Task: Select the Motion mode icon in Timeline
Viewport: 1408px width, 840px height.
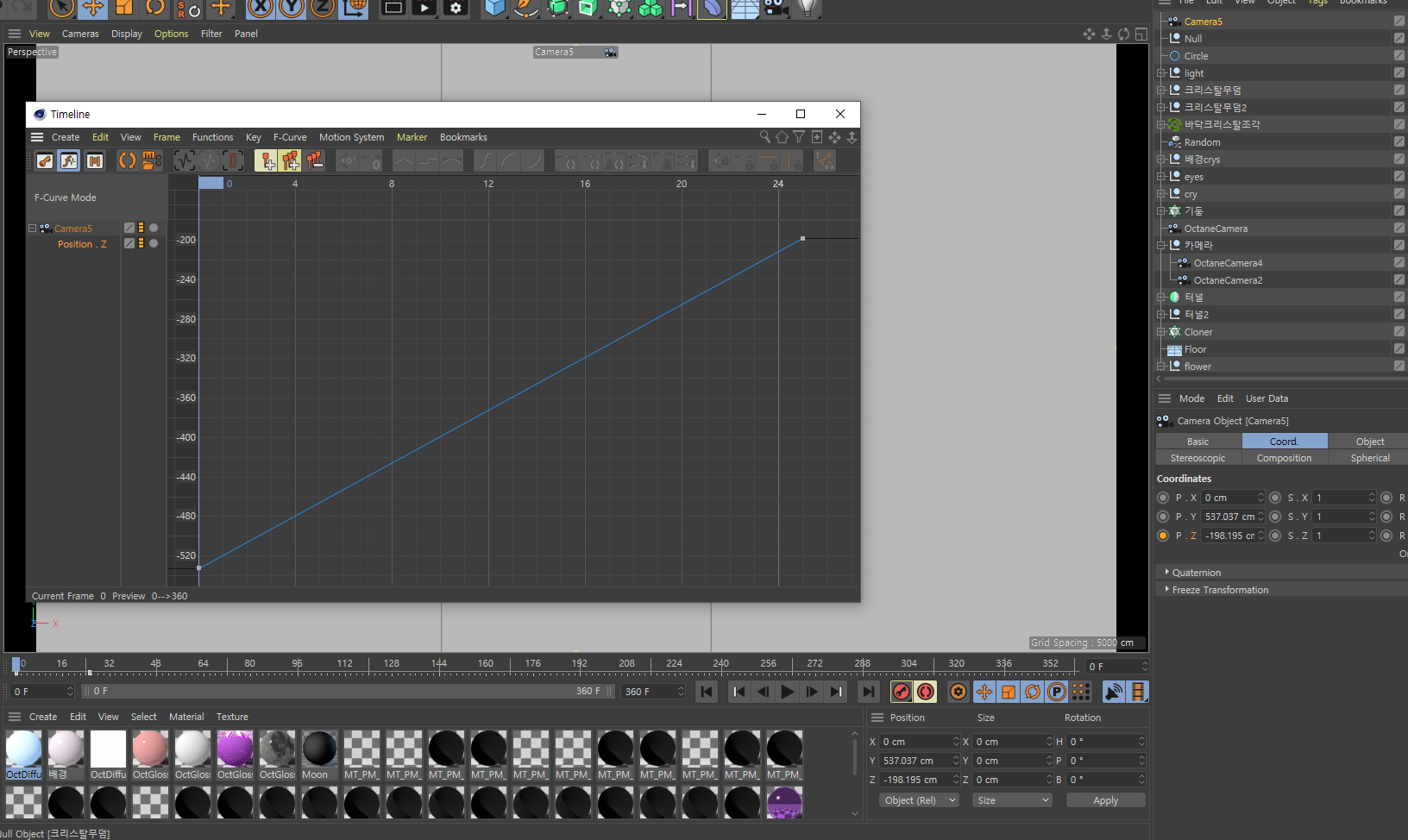Action: [x=94, y=160]
